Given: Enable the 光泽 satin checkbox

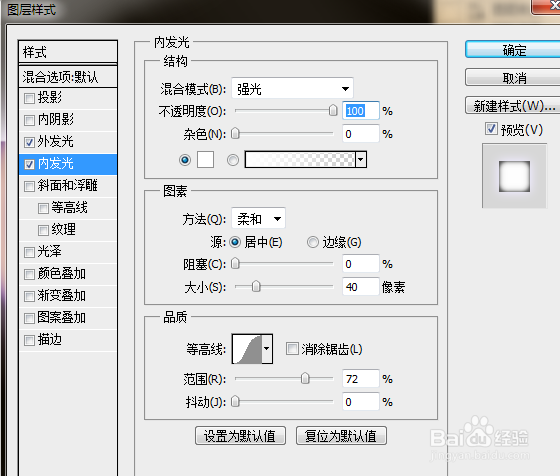Looking at the screenshot, I should coord(29,252).
